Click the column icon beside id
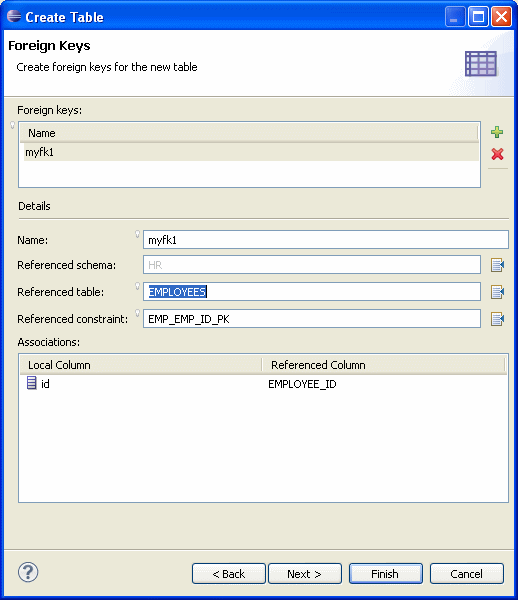This screenshot has width=518, height=600. pyautogui.click(x=31, y=383)
